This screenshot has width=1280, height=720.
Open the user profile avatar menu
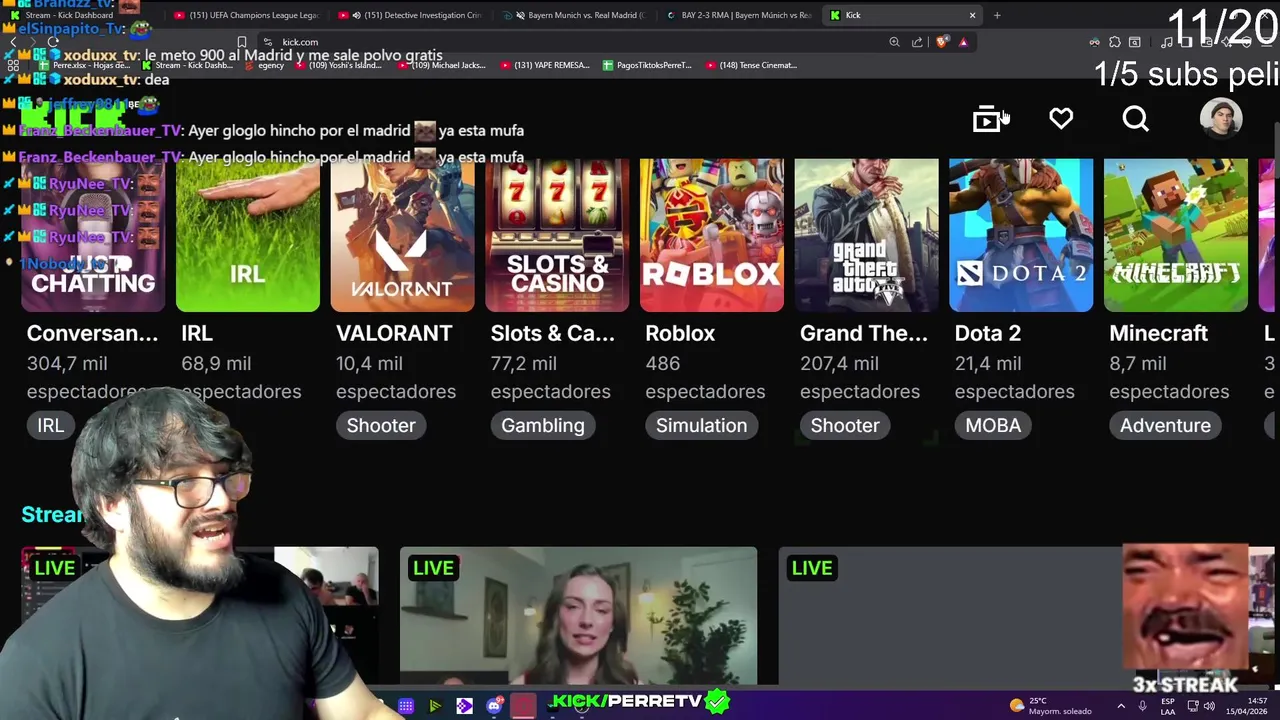click(x=1221, y=119)
